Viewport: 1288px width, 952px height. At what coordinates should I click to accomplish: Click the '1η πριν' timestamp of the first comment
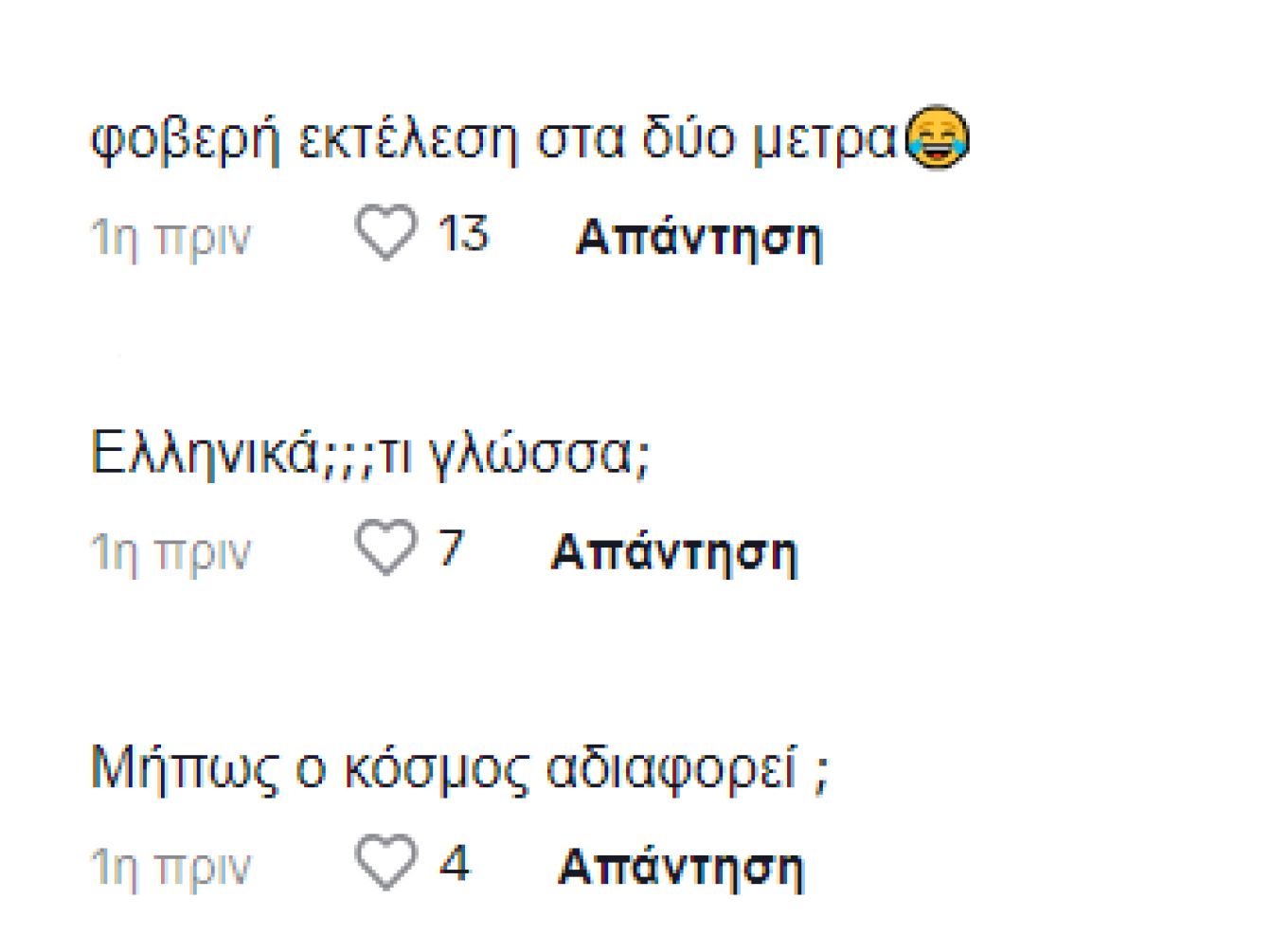(171, 237)
